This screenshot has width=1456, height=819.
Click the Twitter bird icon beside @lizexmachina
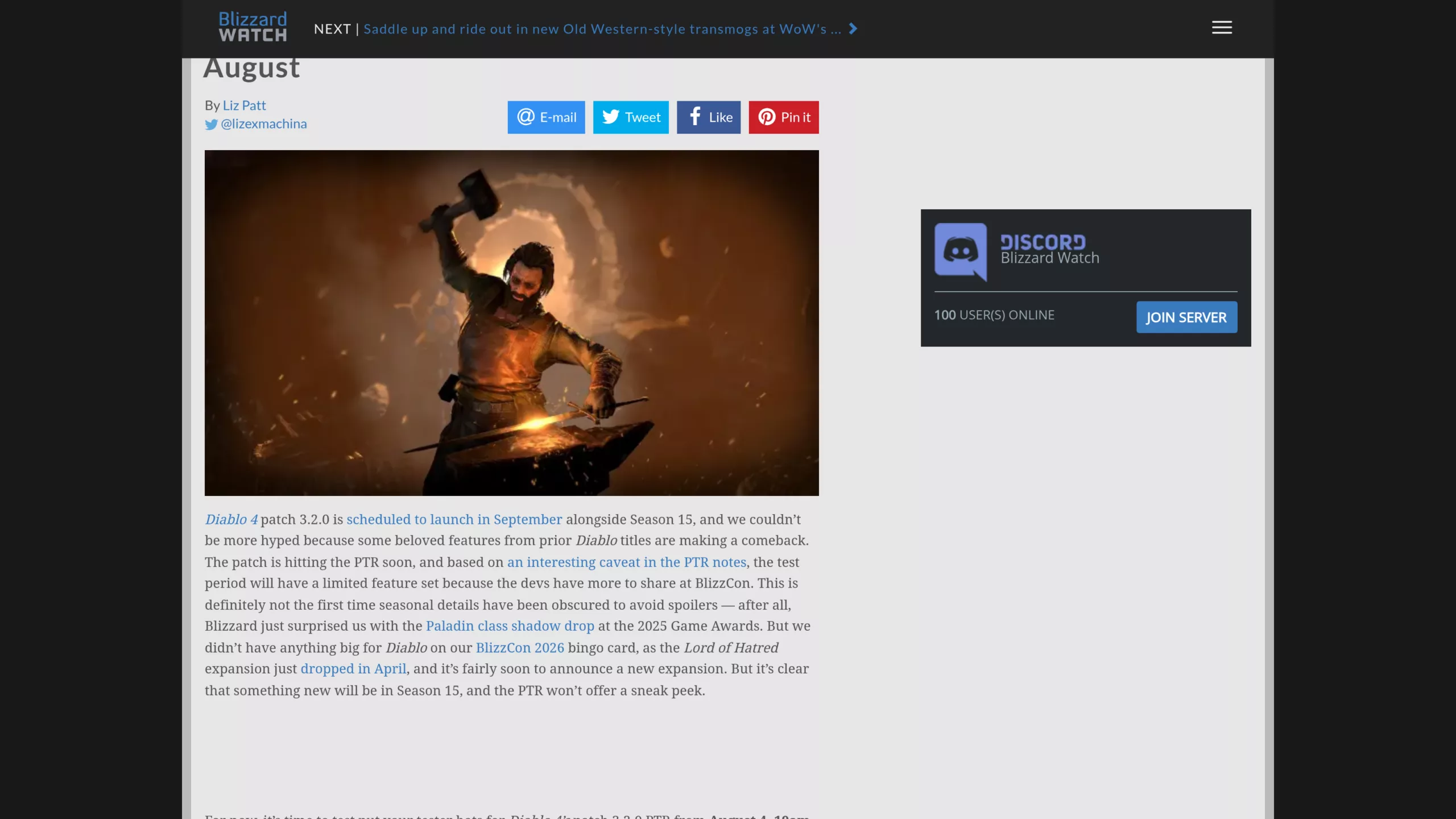point(211,125)
